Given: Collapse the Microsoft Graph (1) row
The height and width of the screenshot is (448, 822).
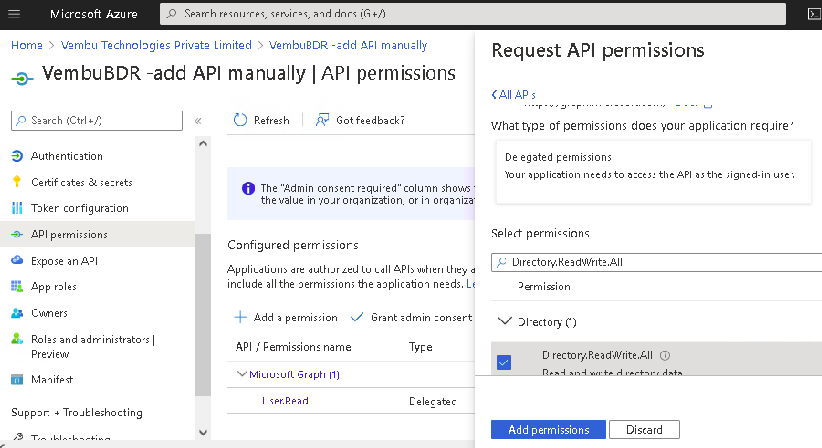Looking at the screenshot, I should pyautogui.click(x=241, y=374).
